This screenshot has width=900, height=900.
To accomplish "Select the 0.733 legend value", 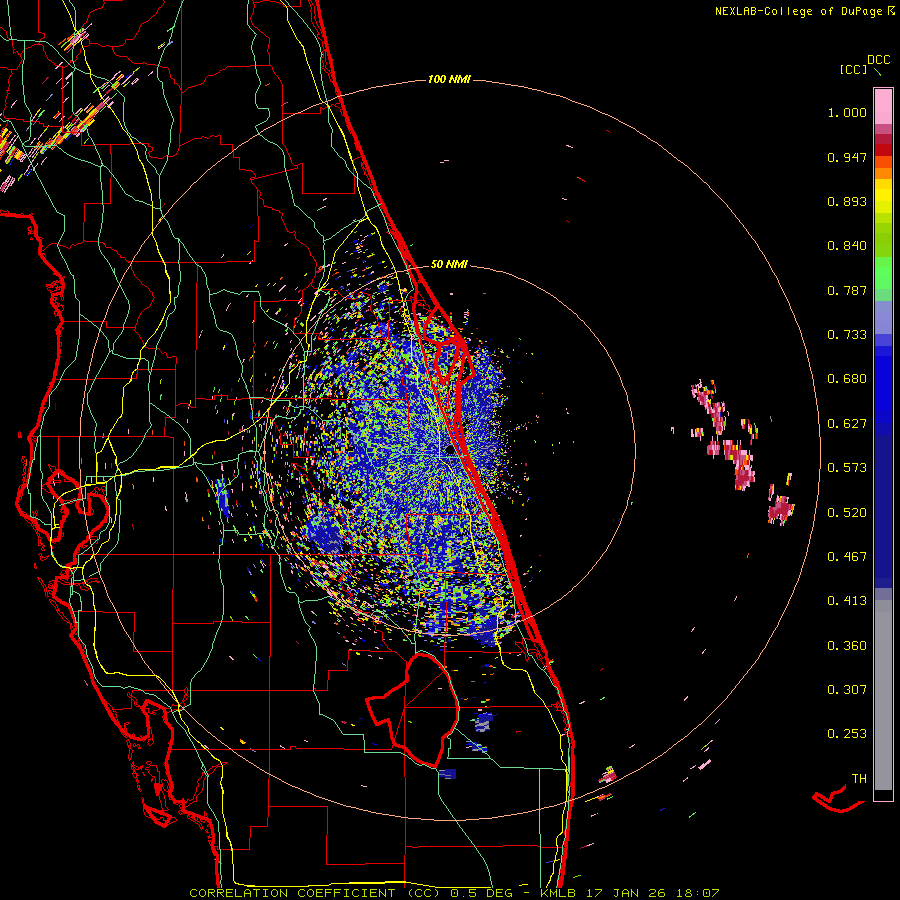I will tap(847, 335).
